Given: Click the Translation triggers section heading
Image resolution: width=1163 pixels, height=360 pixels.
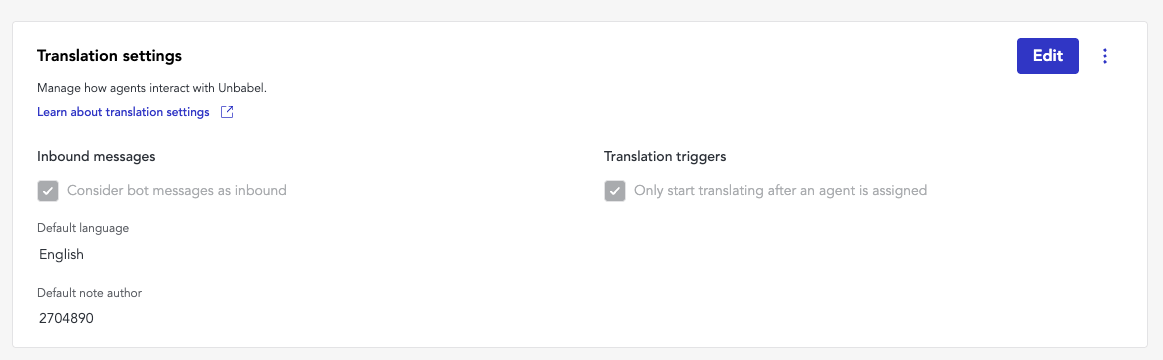Looking at the screenshot, I should (x=665, y=157).
